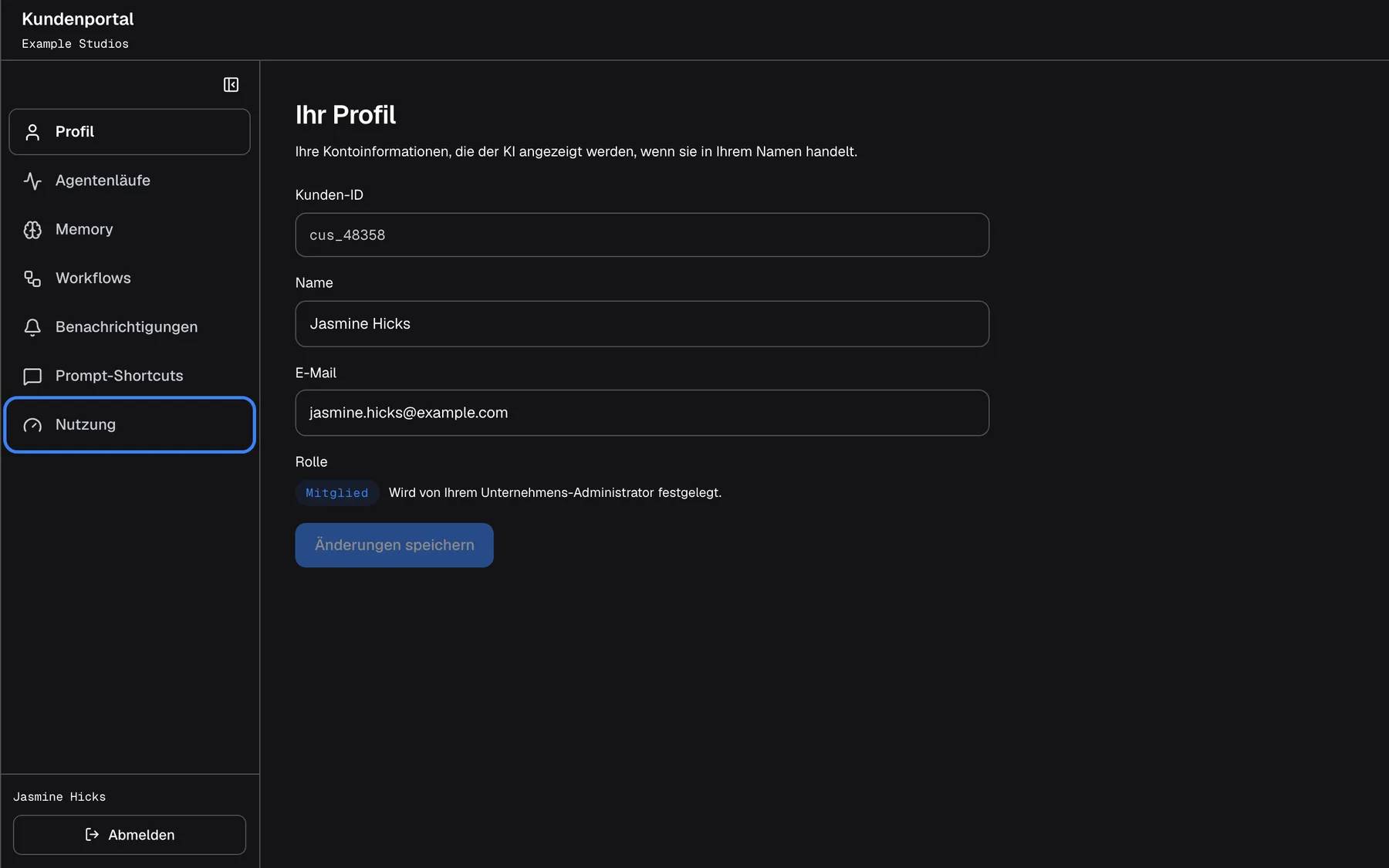The width and height of the screenshot is (1389, 868).
Task: Click the Rolle label
Action: (312, 462)
